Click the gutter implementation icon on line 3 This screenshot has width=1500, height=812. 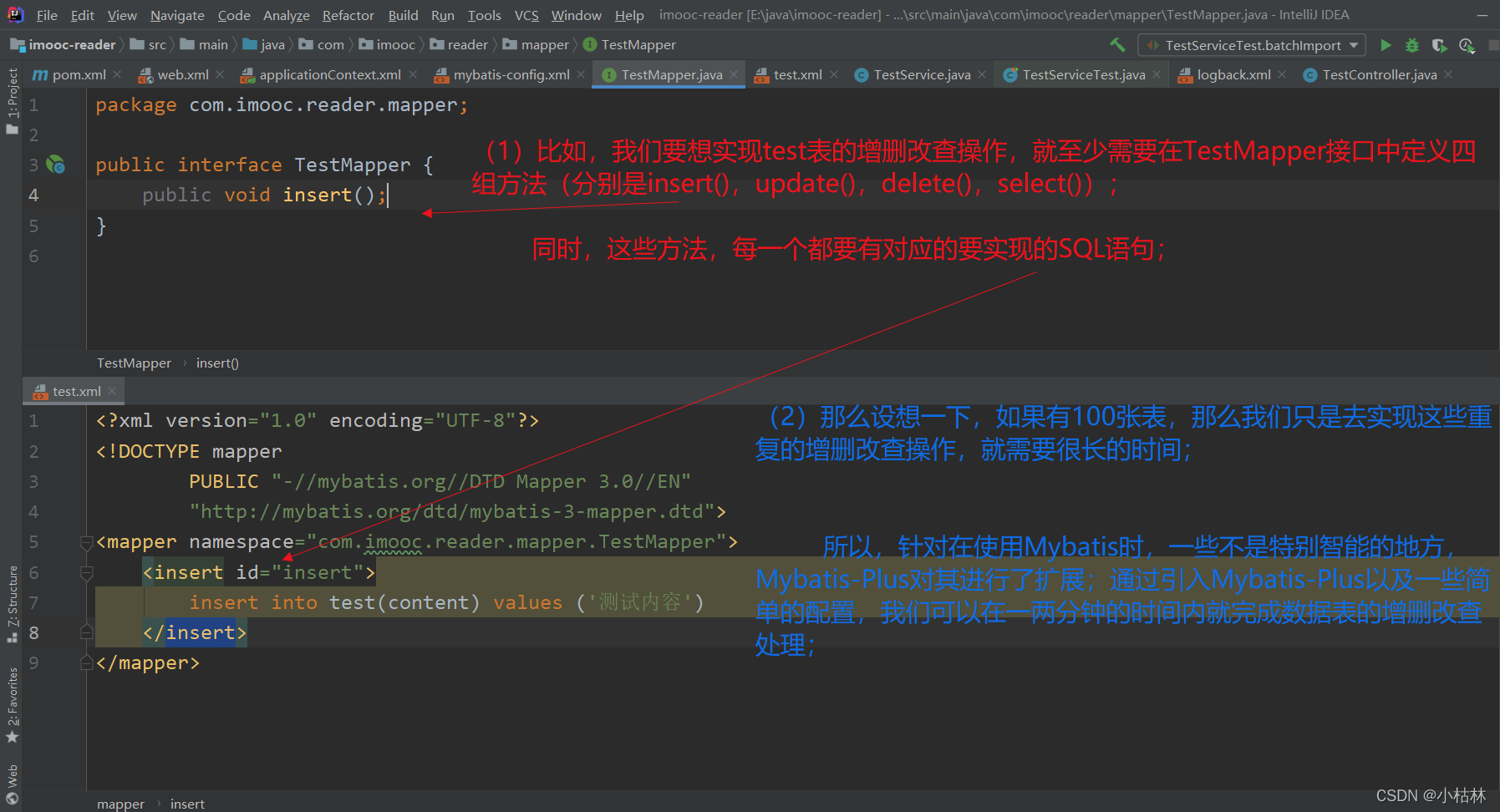[x=56, y=165]
